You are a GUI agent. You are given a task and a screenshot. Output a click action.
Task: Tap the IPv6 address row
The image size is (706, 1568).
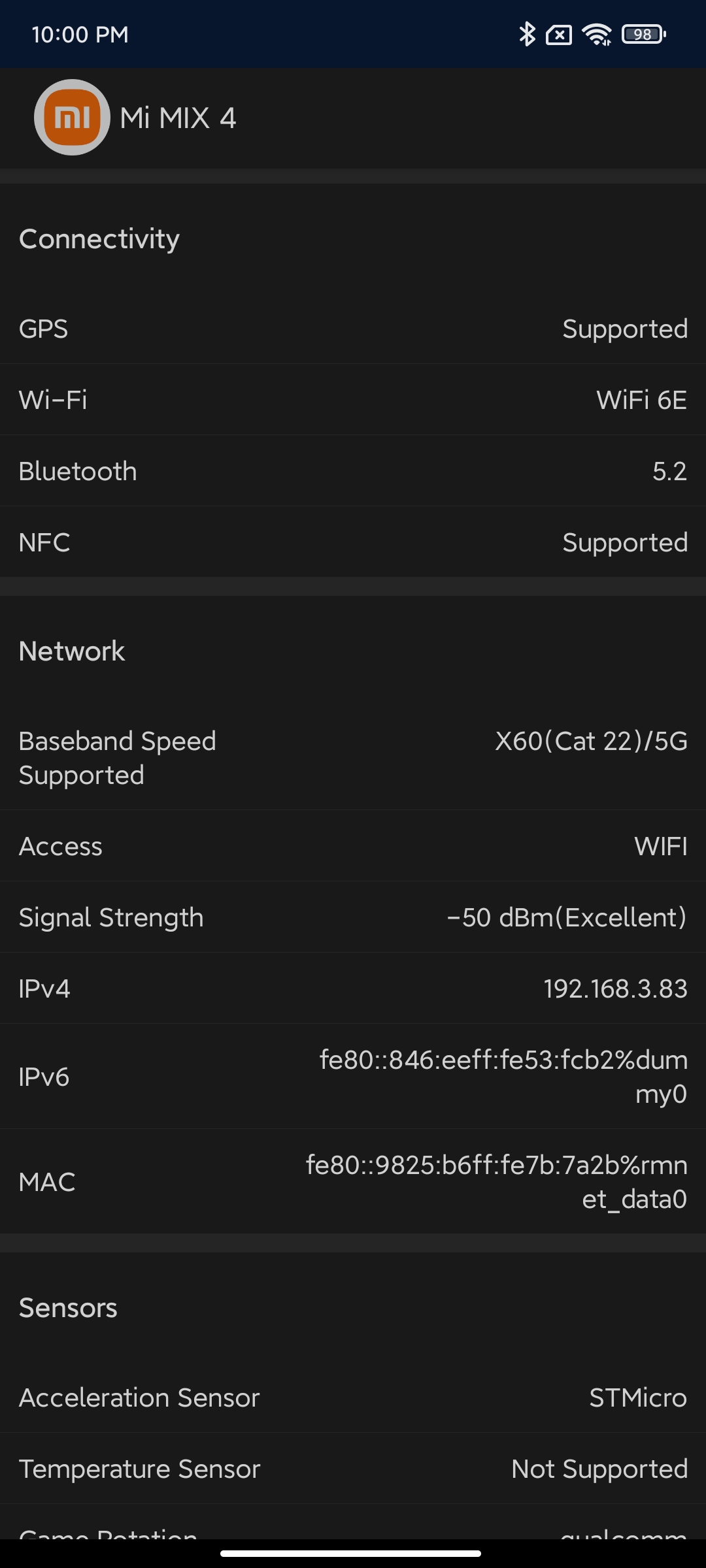click(353, 1077)
